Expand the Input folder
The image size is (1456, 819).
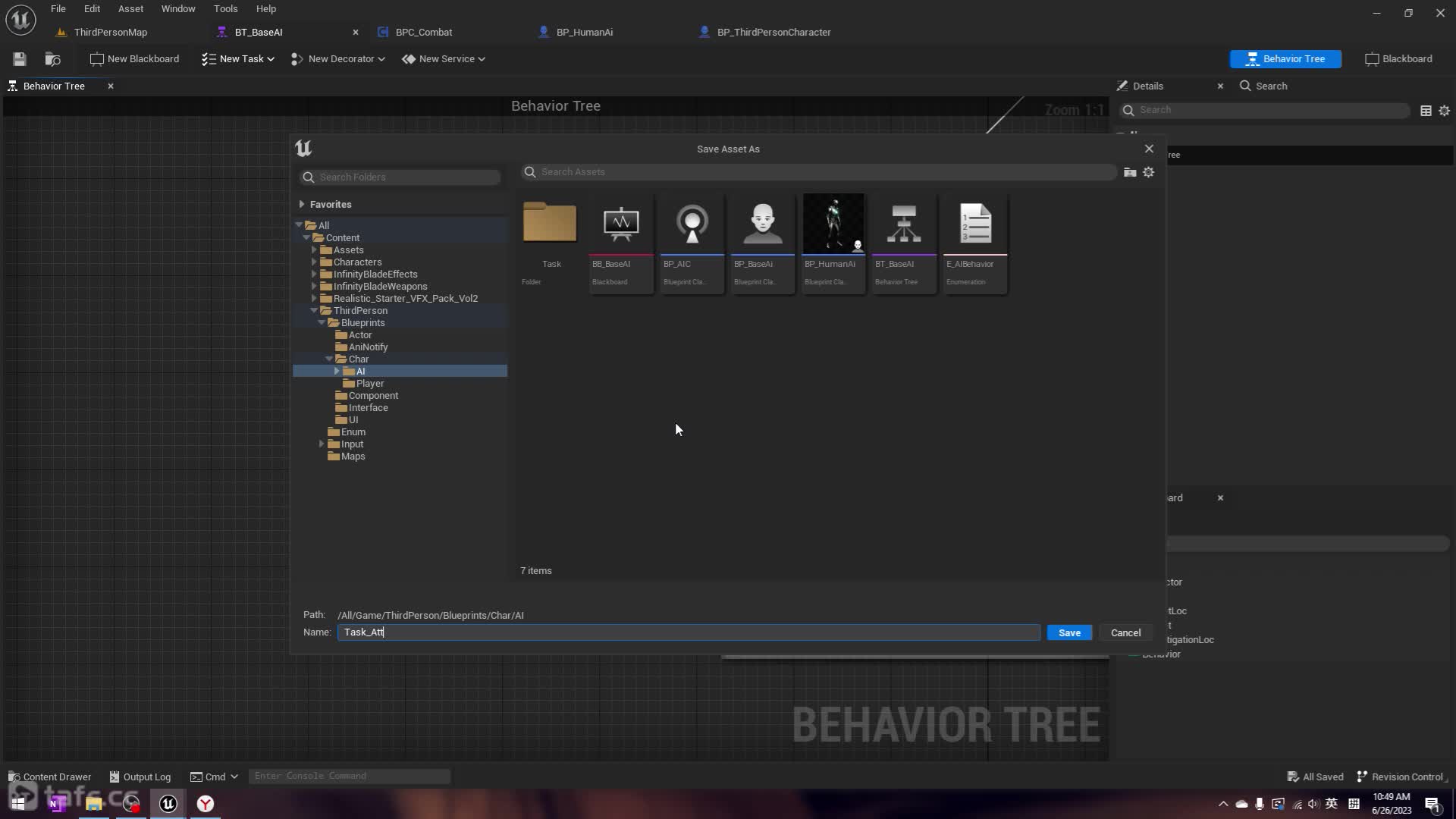click(322, 444)
